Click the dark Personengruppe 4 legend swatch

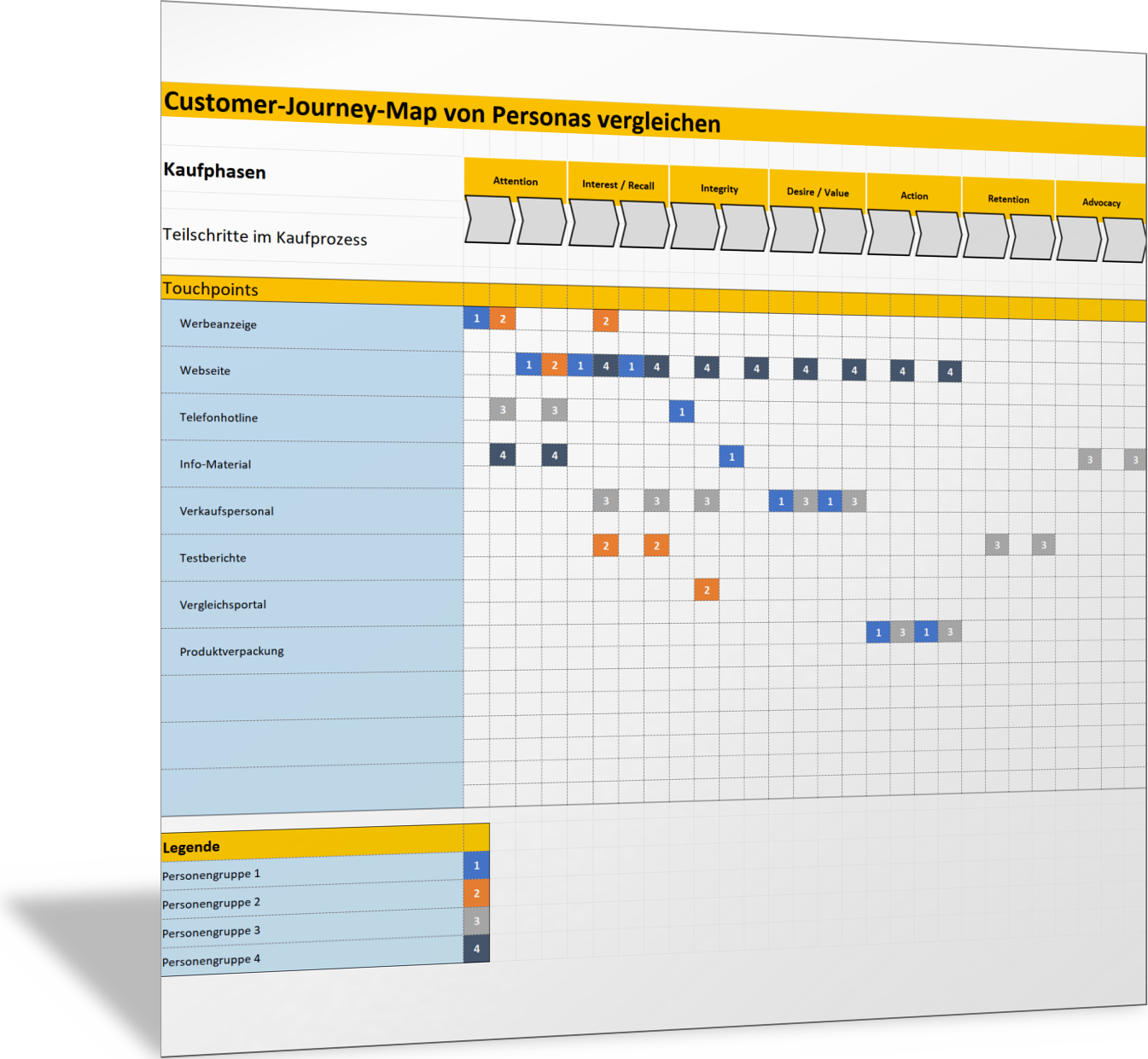[476, 949]
